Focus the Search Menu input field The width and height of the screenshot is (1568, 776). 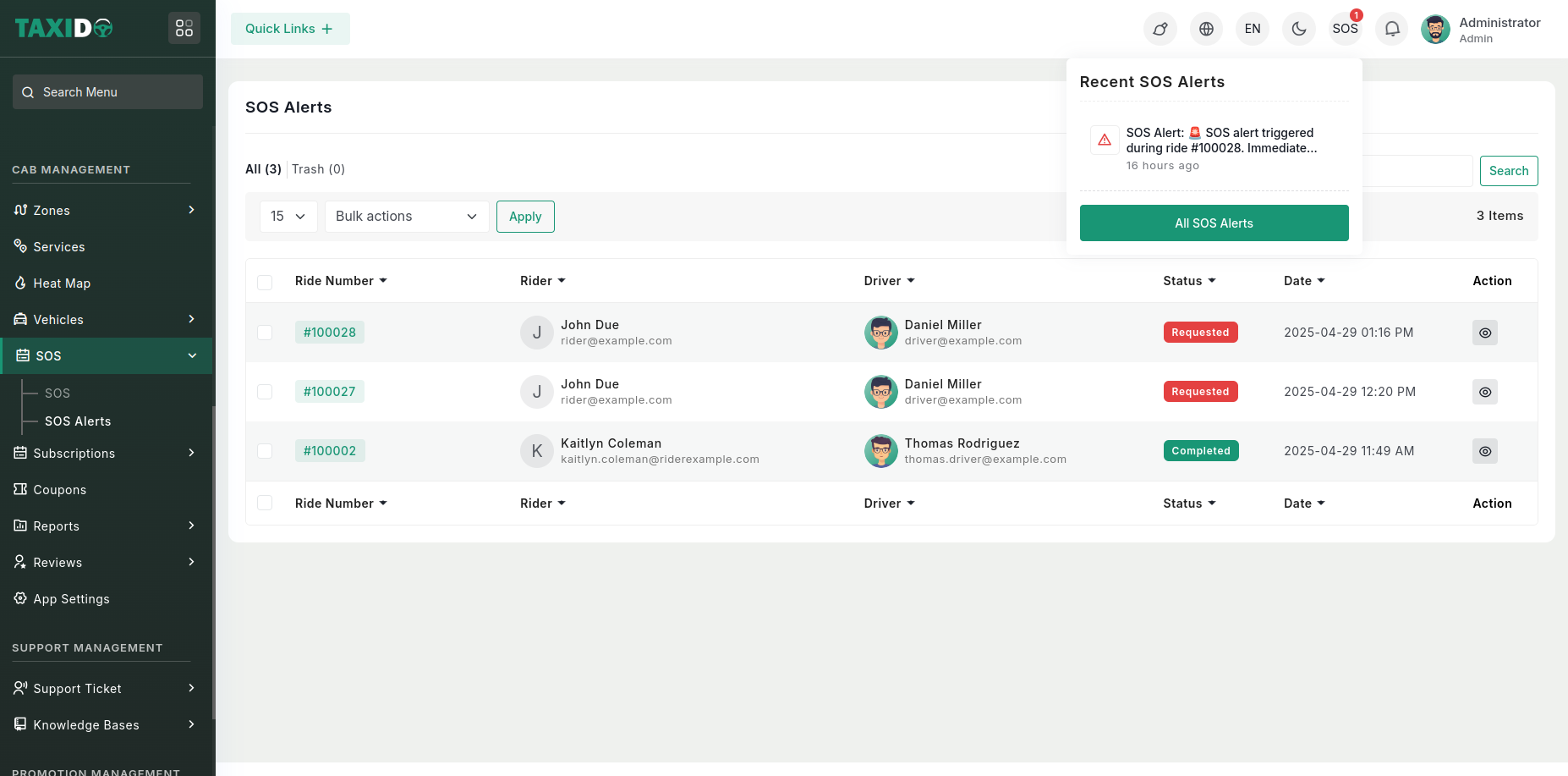[x=107, y=92]
